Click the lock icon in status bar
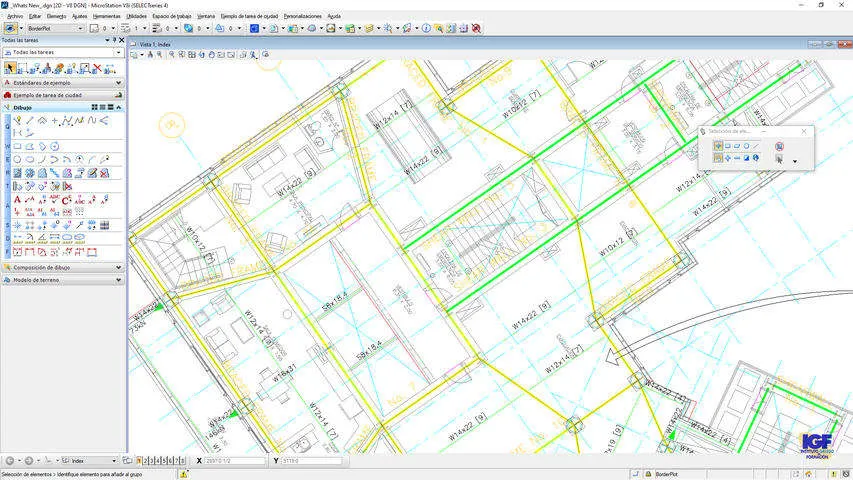The height and width of the screenshot is (480, 853). pyautogui.click(x=648, y=474)
